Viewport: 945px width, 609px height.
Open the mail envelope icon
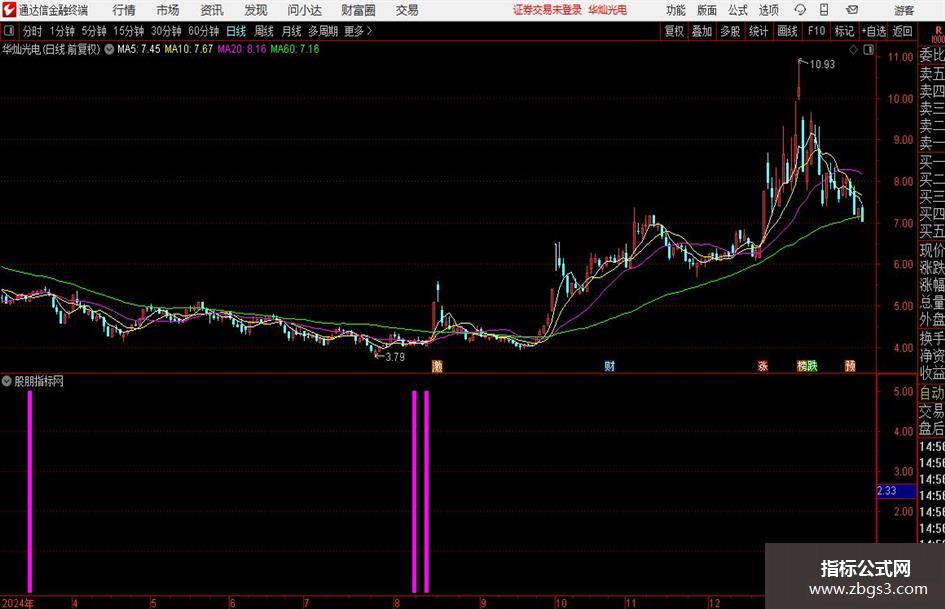(x=852, y=10)
